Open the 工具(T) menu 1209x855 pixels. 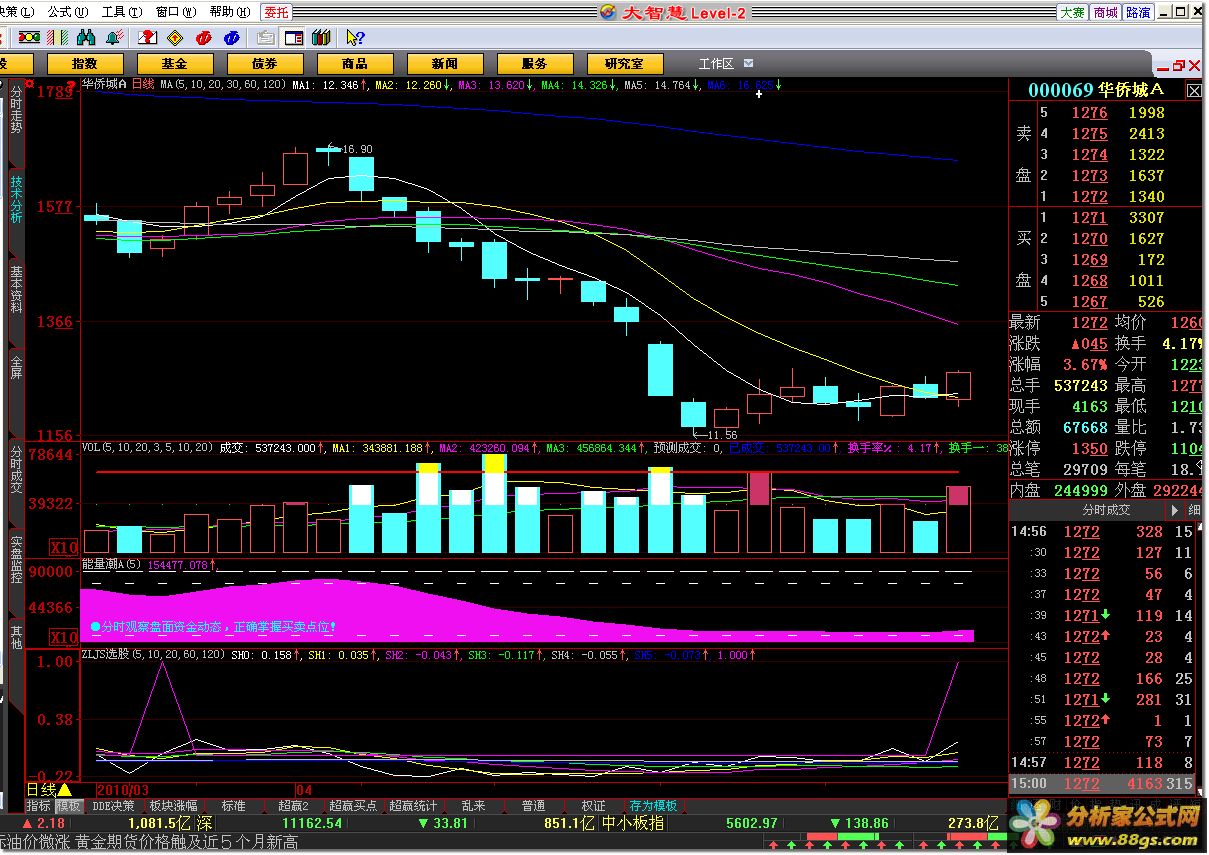coord(120,12)
